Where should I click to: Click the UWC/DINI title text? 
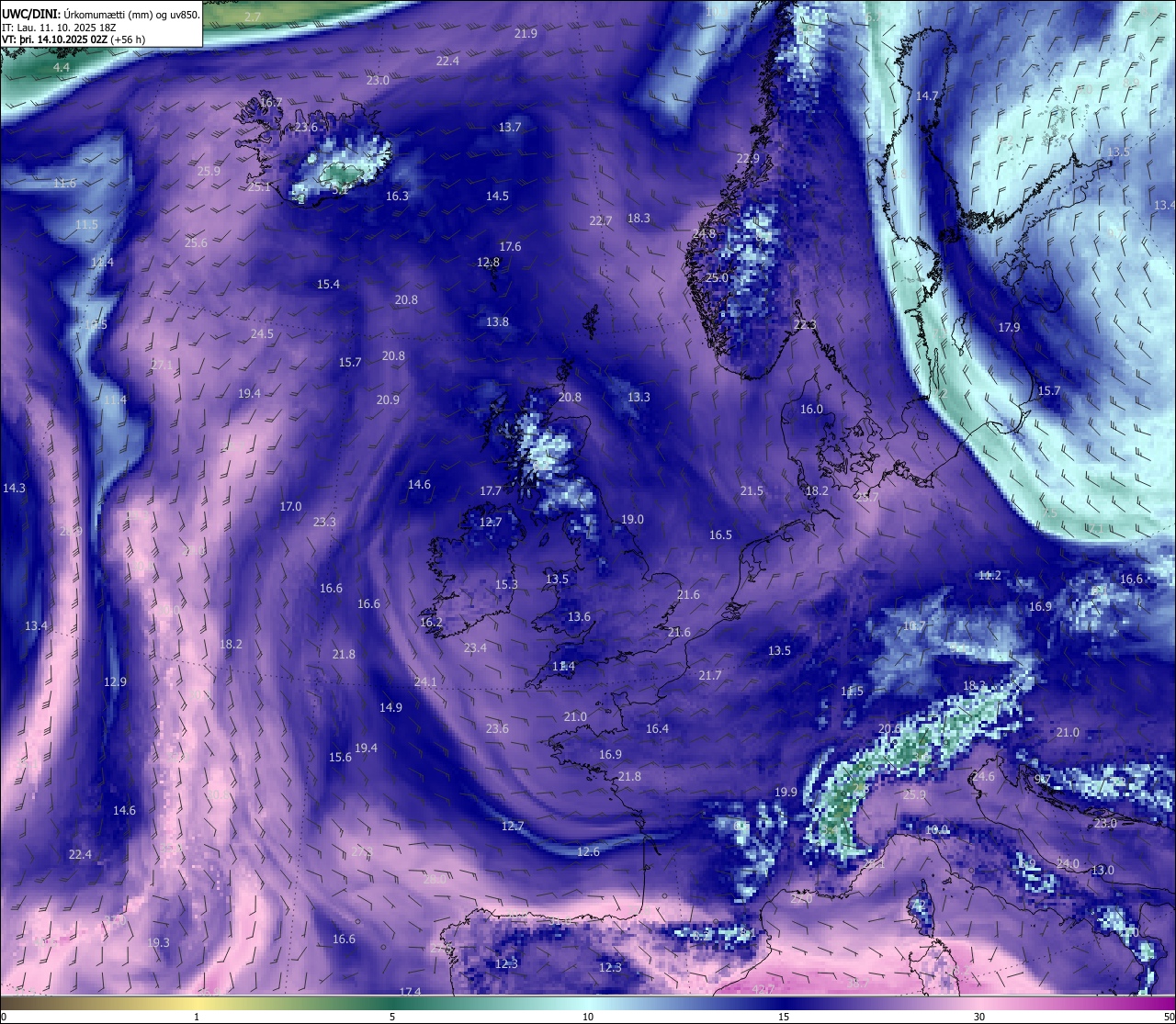pyautogui.click(x=30, y=15)
